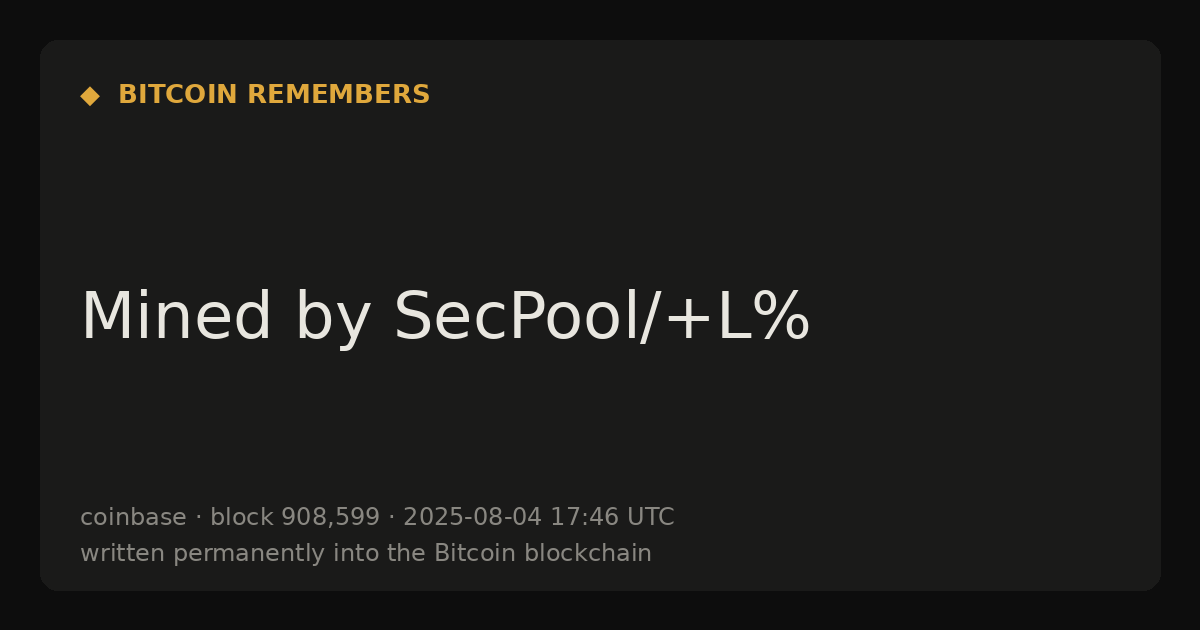Click the date 2025-08-04
Viewport: 1200px width, 630px height.
pos(472,517)
